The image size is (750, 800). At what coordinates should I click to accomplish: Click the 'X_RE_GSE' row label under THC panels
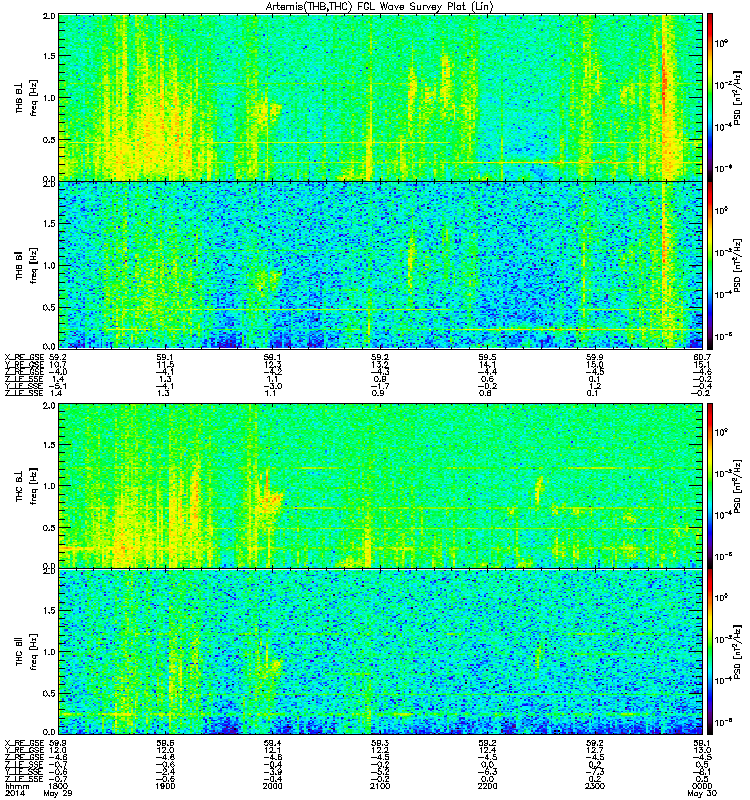coord(24,743)
